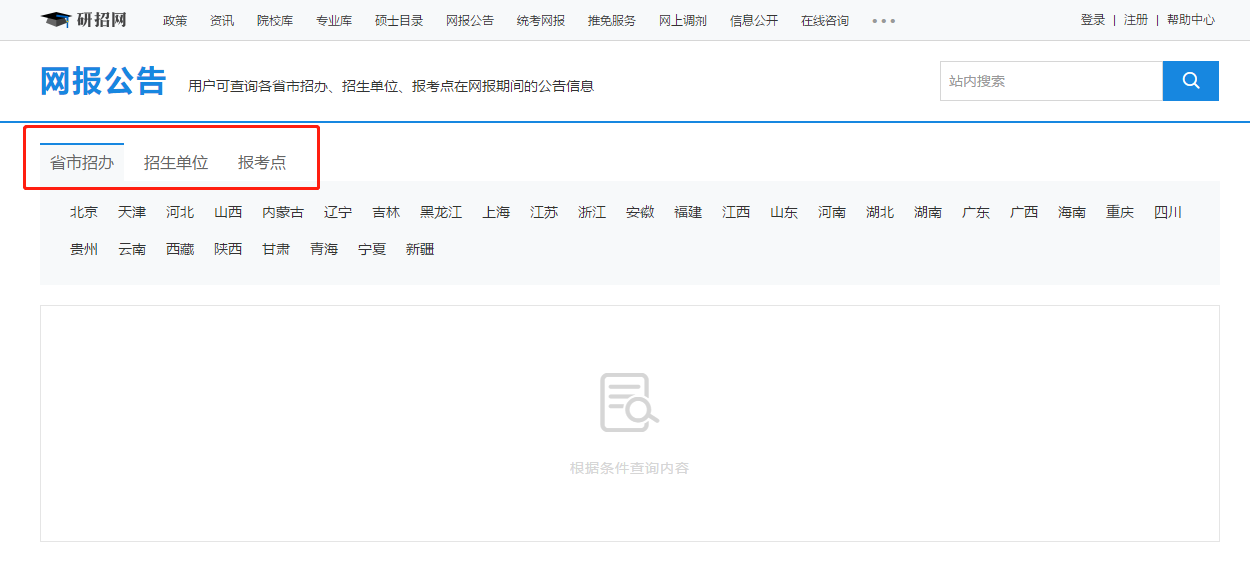This screenshot has width=1250, height=569.
Task: Select the 省市招办 tab
Action: click(82, 163)
